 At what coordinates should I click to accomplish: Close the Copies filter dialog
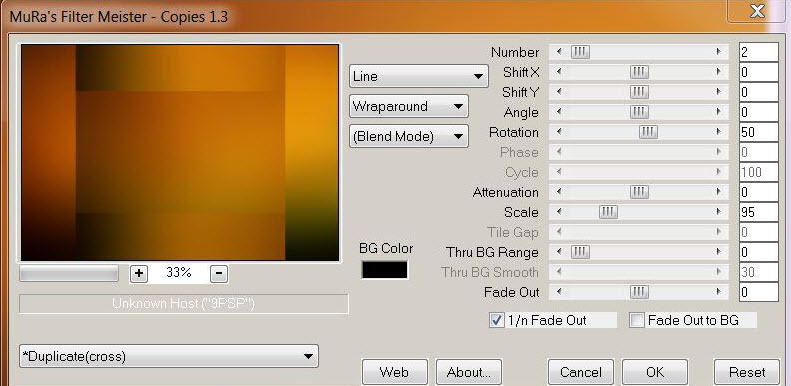click(x=756, y=11)
